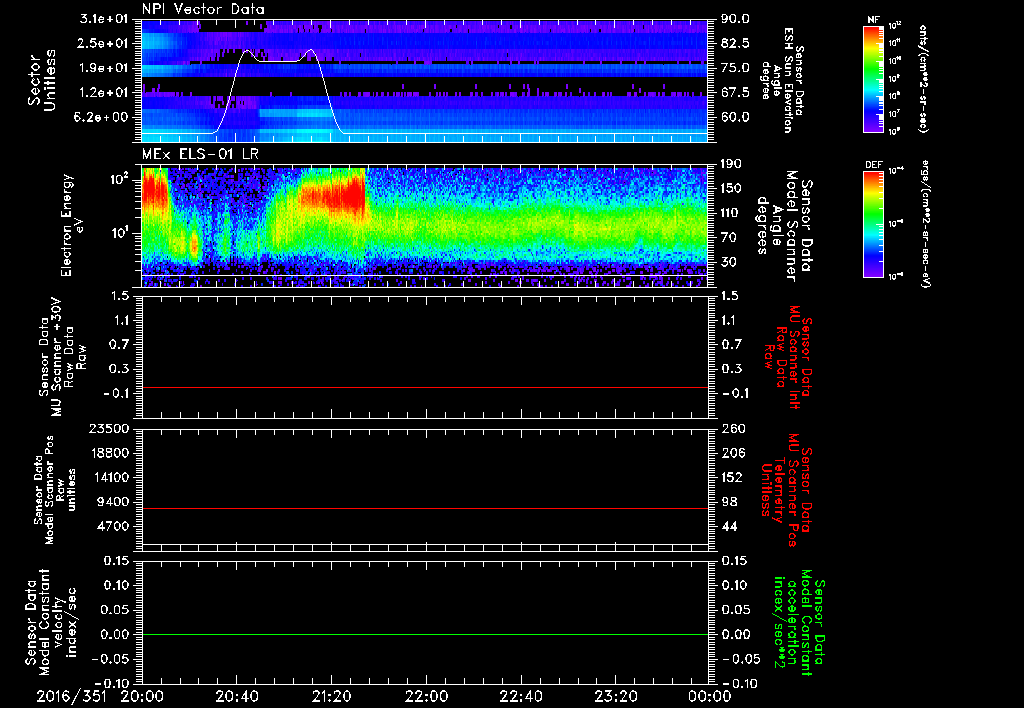Click the 1.2e+01 sector tick label

click(104, 93)
